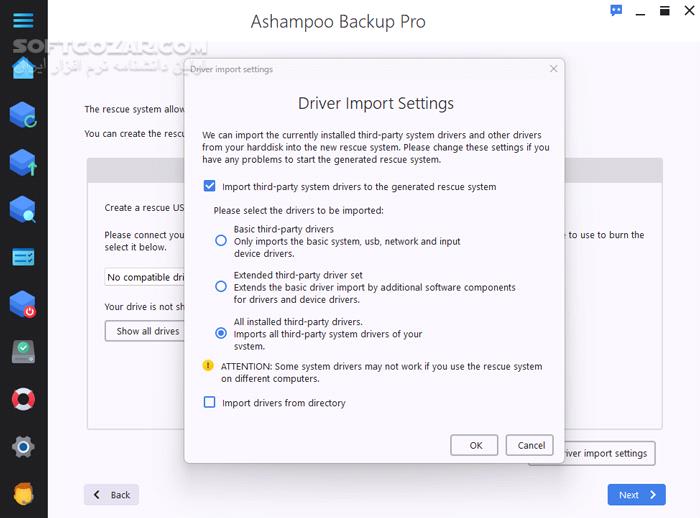700x518 pixels.
Task: Click Cancel in the driver dialog
Action: (530, 445)
